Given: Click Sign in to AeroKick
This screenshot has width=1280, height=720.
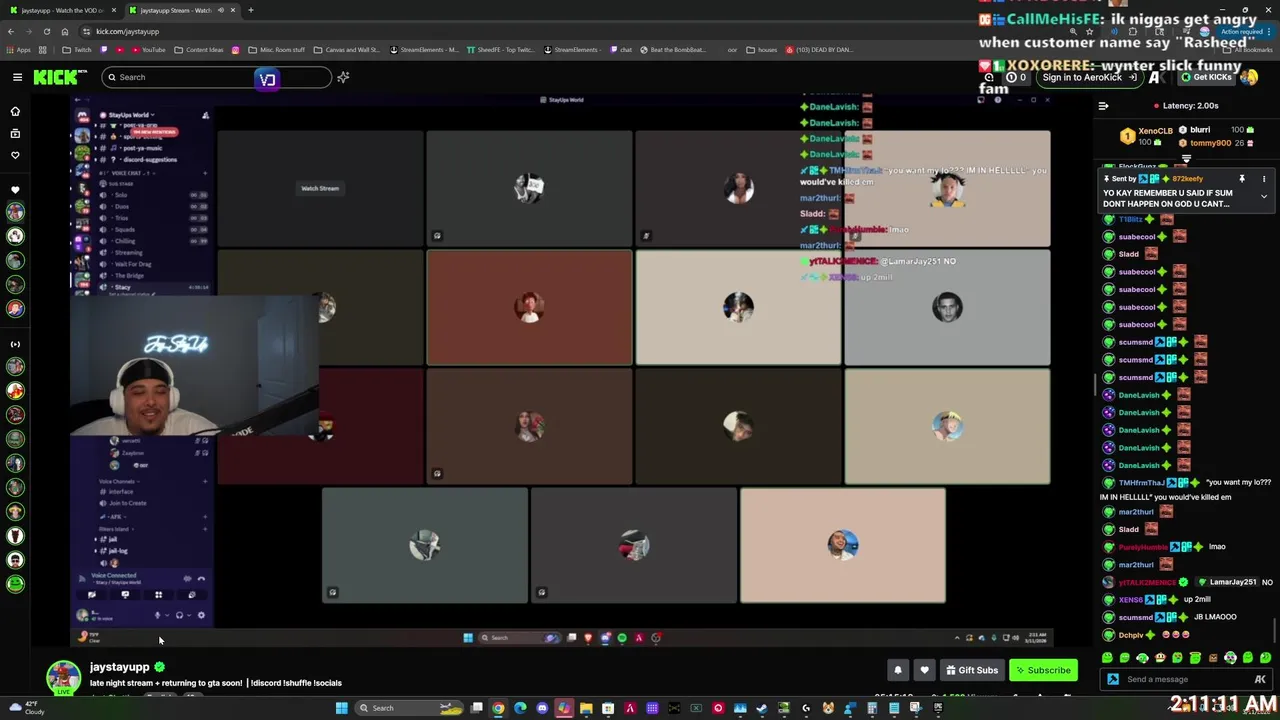Looking at the screenshot, I should pyautogui.click(x=1088, y=77).
